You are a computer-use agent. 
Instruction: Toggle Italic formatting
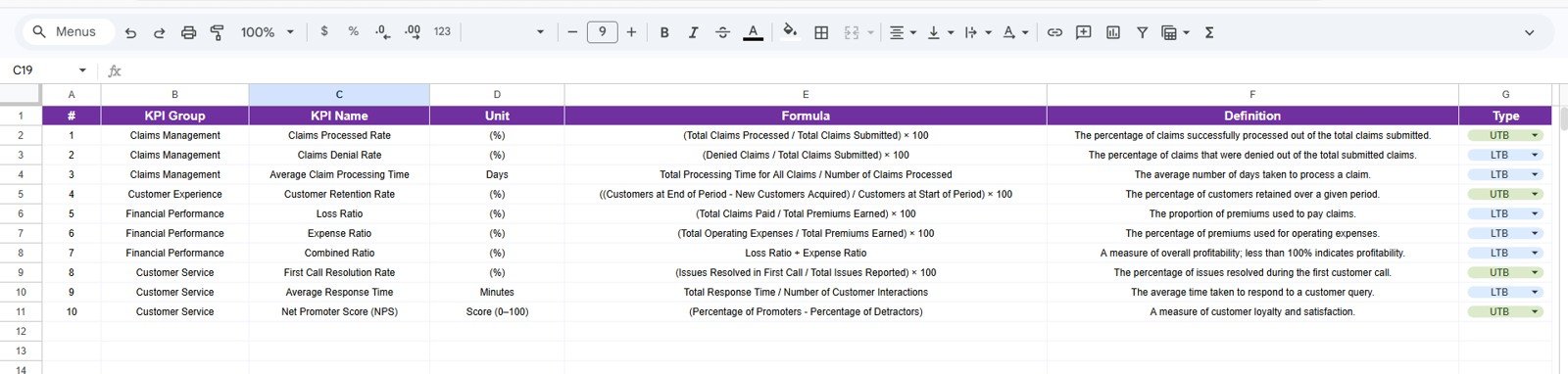[x=693, y=32]
